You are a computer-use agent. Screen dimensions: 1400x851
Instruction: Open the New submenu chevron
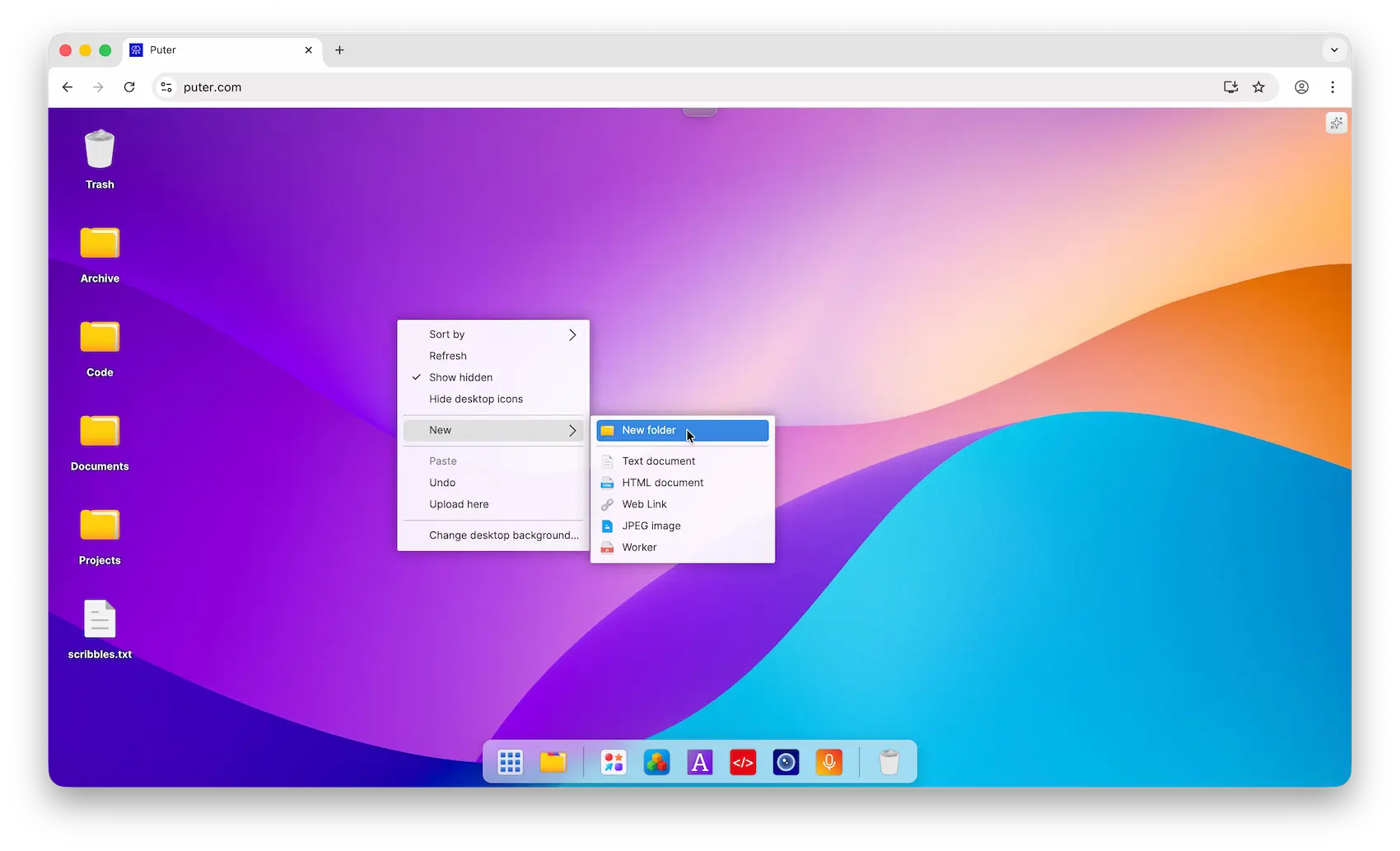click(572, 430)
